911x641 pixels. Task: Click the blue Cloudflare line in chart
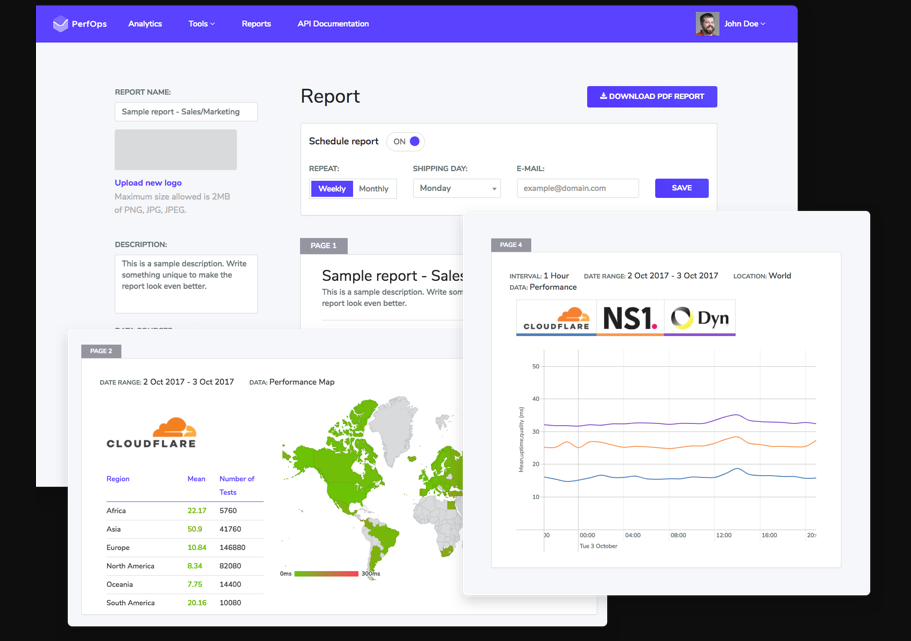click(x=680, y=477)
